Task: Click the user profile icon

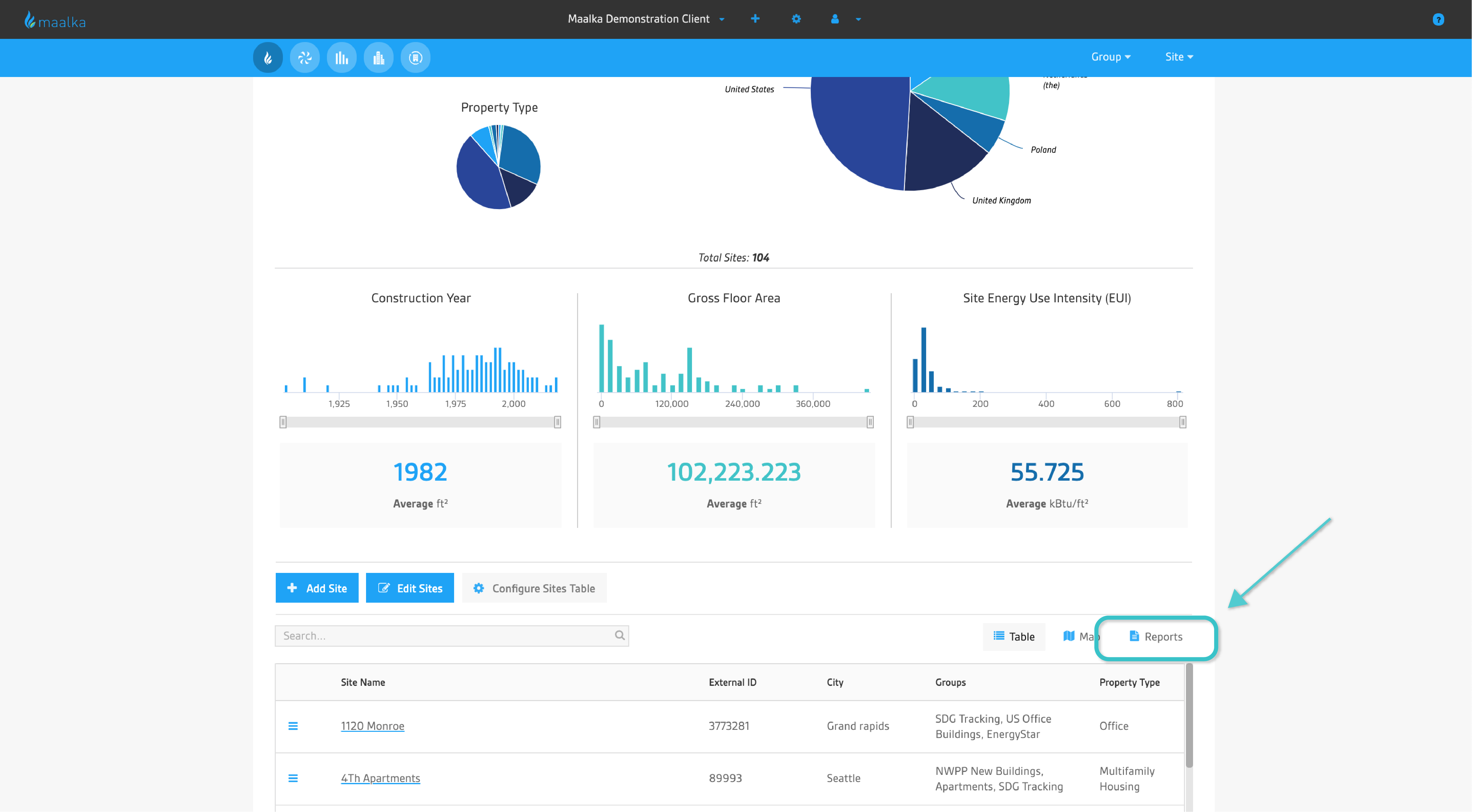Action: click(x=835, y=19)
